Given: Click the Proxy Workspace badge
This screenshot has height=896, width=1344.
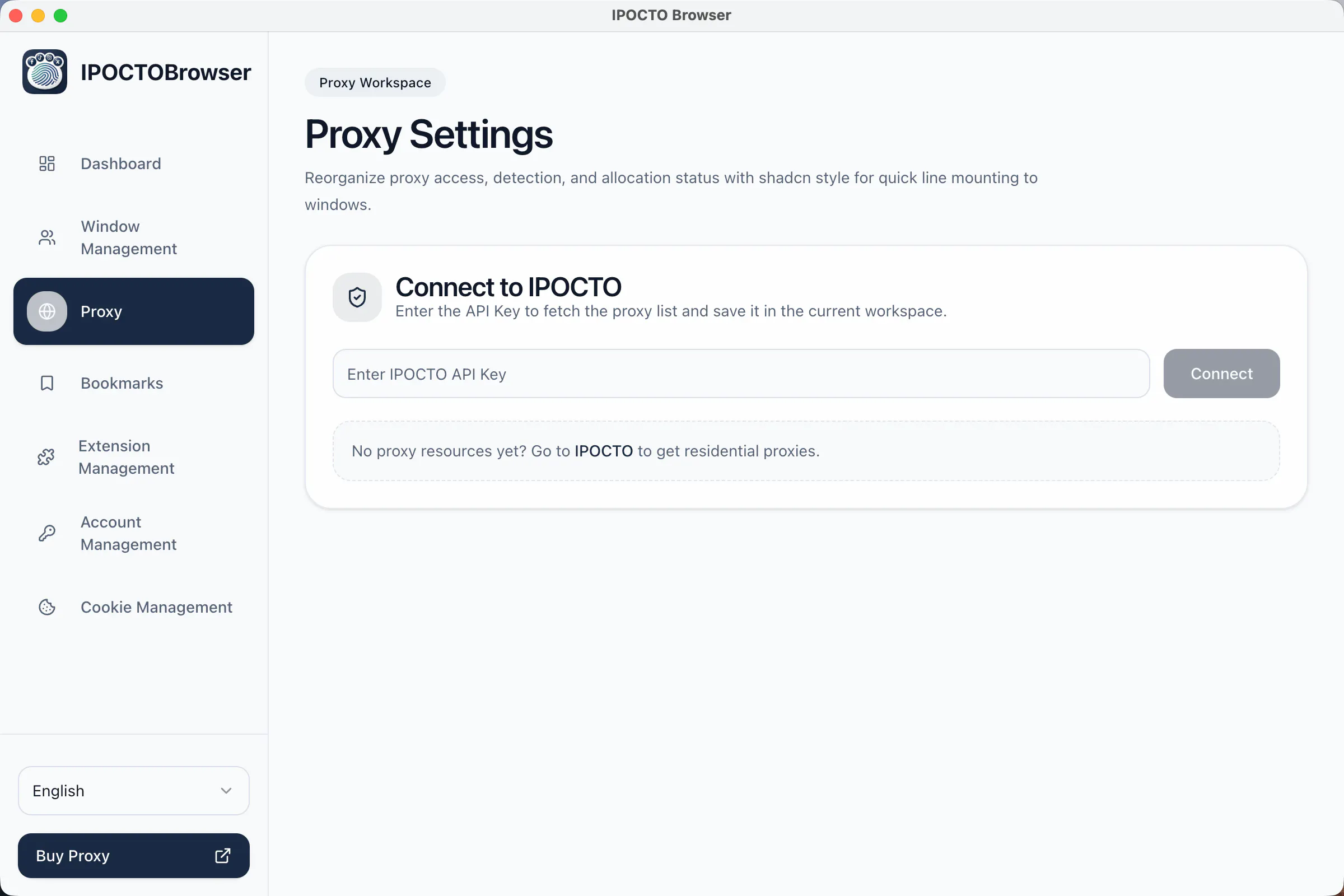Looking at the screenshot, I should click(x=375, y=83).
